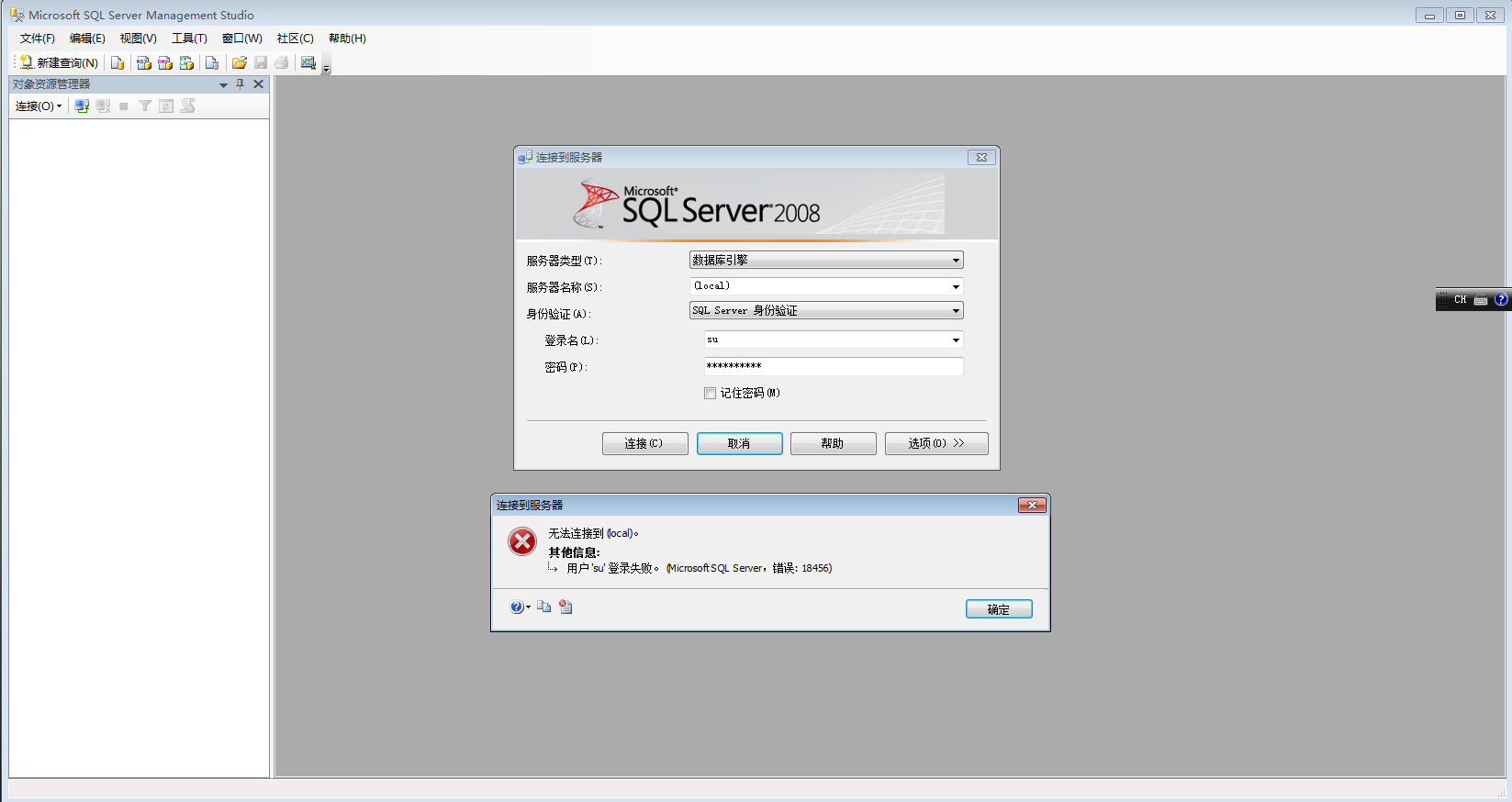Click the 取消 button
Screen dimensions: 1512x802
coord(739,443)
